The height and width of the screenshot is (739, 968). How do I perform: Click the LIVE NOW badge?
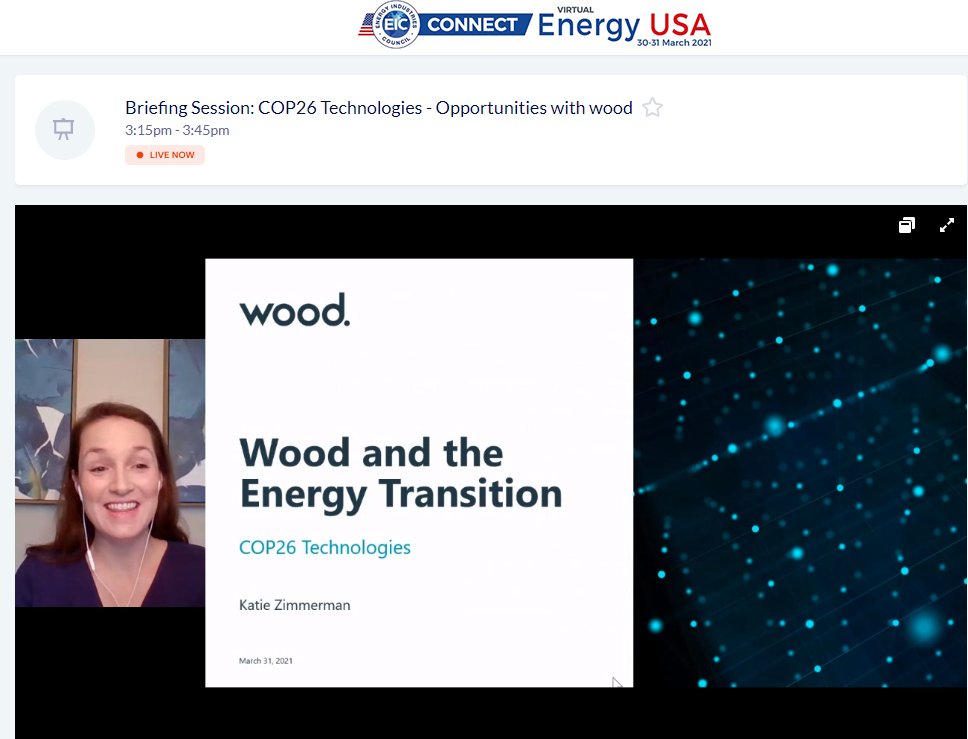coord(165,155)
